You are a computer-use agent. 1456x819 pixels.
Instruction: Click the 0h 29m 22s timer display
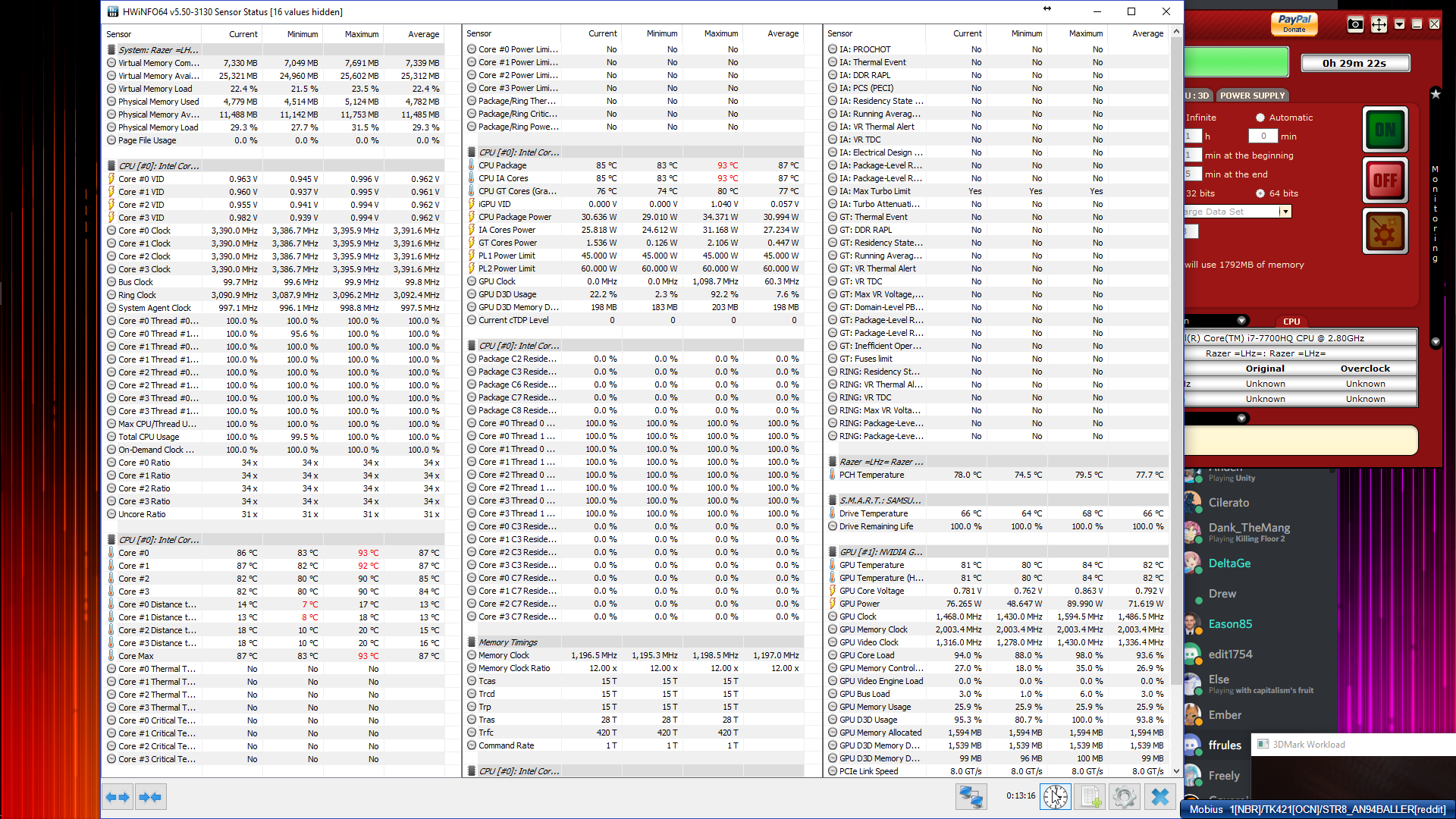pos(1354,63)
